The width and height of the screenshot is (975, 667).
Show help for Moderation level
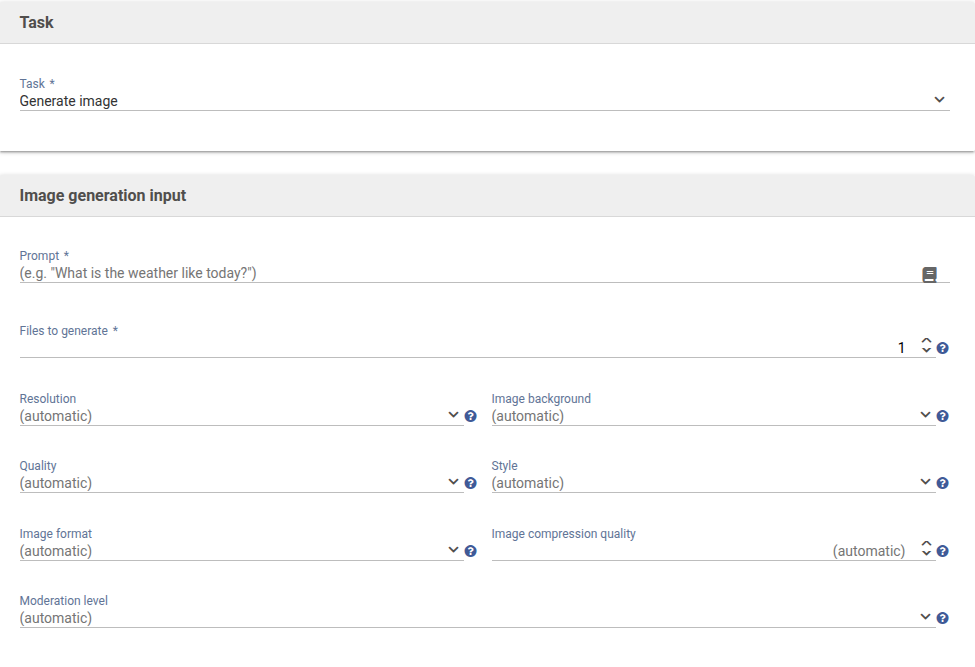tap(942, 618)
